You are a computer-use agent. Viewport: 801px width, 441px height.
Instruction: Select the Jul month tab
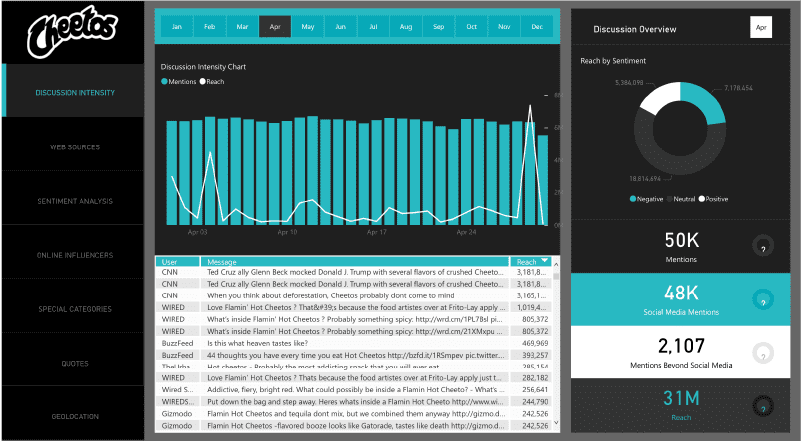(x=373, y=27)
